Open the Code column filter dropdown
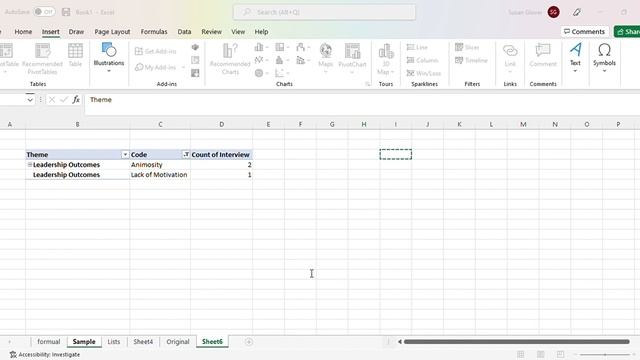Image resolution: width=640 pixels, height=360 pixels. pos(186,155)
